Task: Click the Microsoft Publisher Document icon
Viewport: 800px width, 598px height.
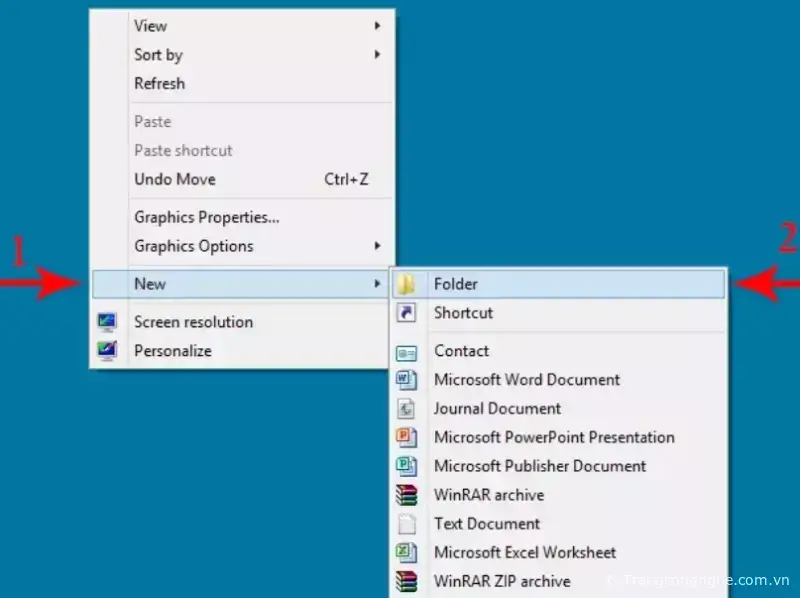Action: point(406,466)
